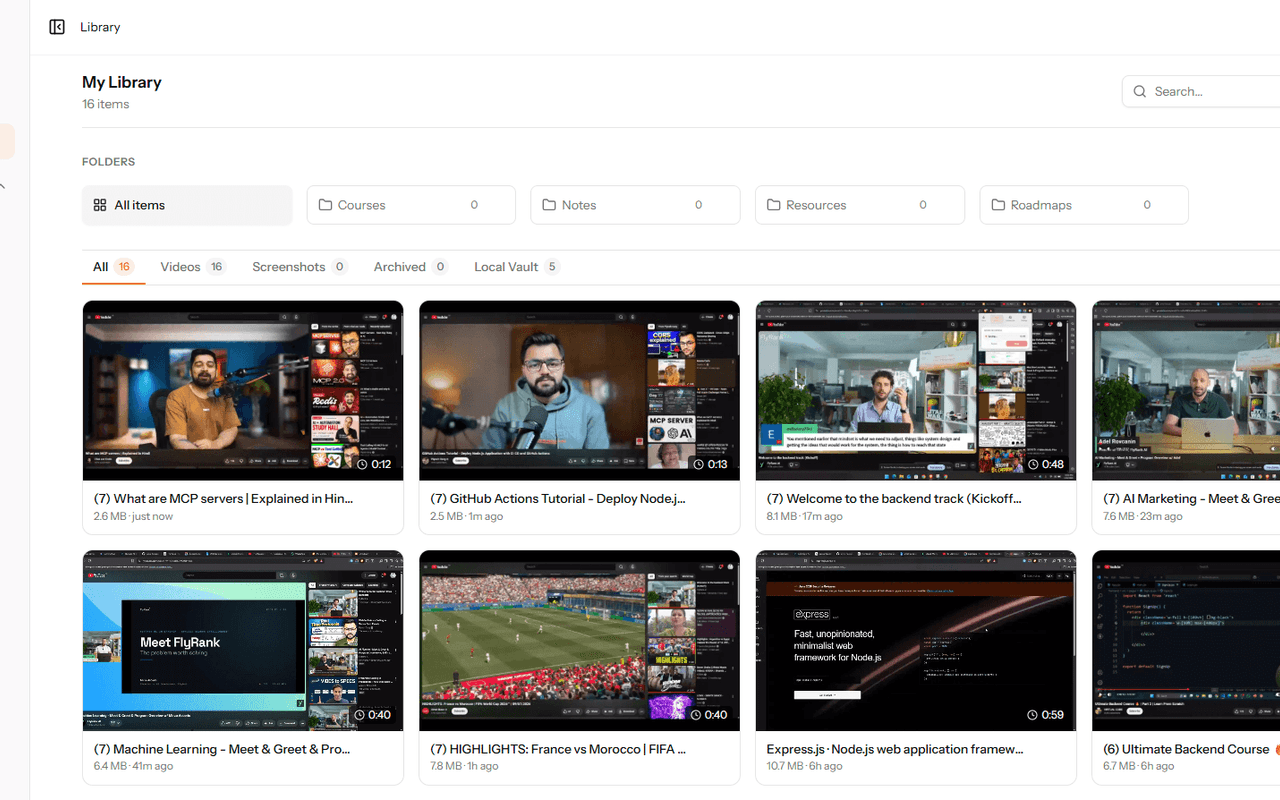The width and height of the screenshot is (1280, 800).
Task: Click the "6.7 MB · 6h ago" file details
Action: click(1138, 766)
